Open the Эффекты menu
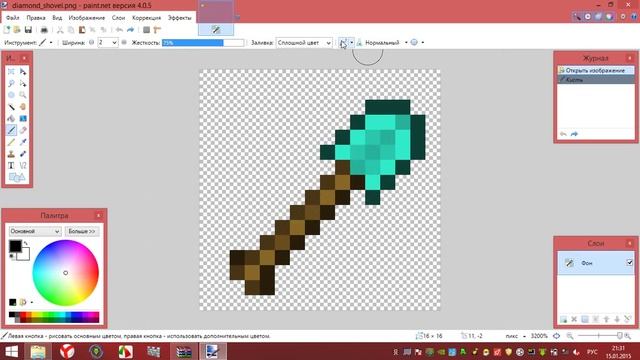This screenshot has height=360, width=640. point(180,18)
